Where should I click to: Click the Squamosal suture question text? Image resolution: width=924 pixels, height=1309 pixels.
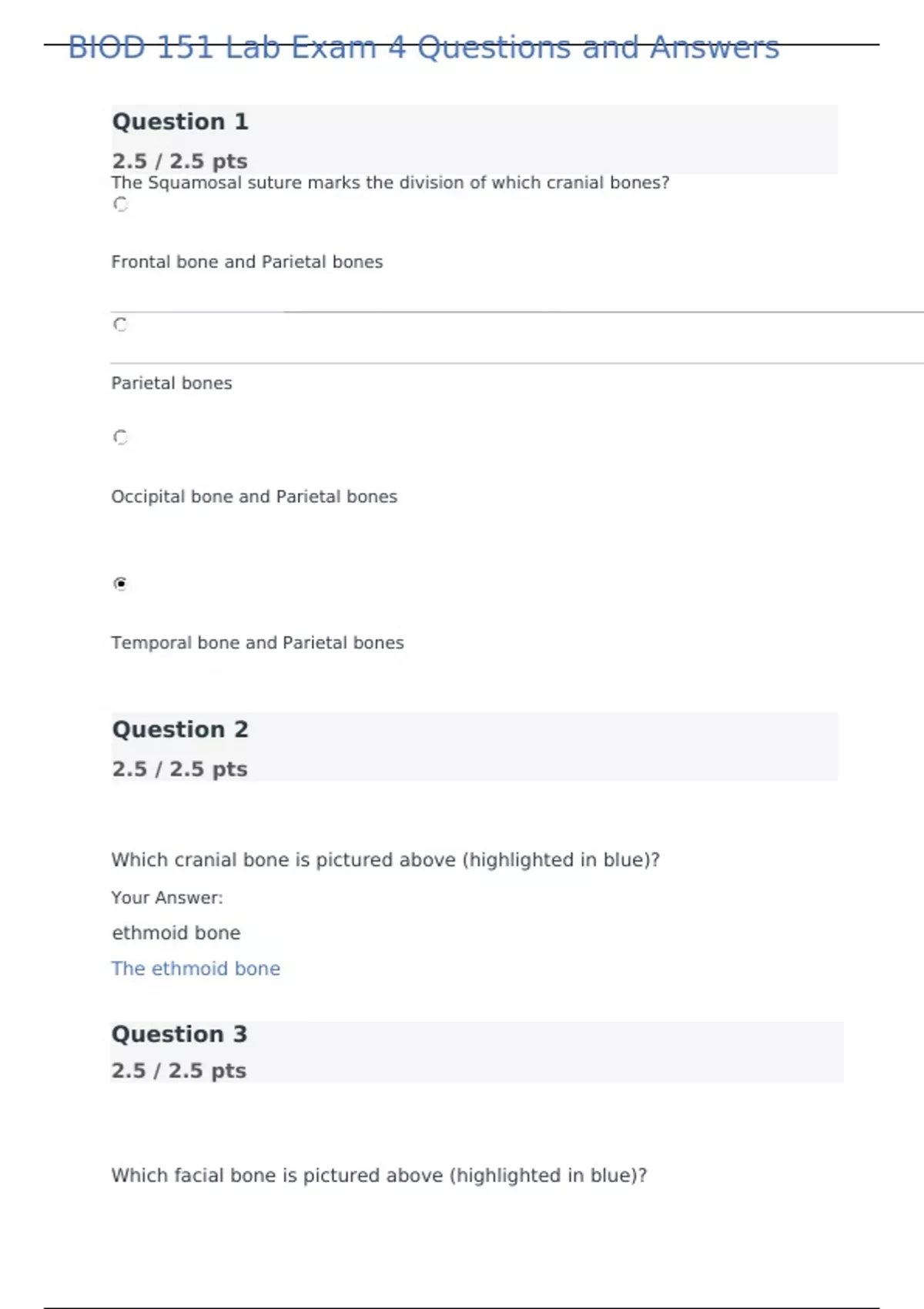(390, 182)
